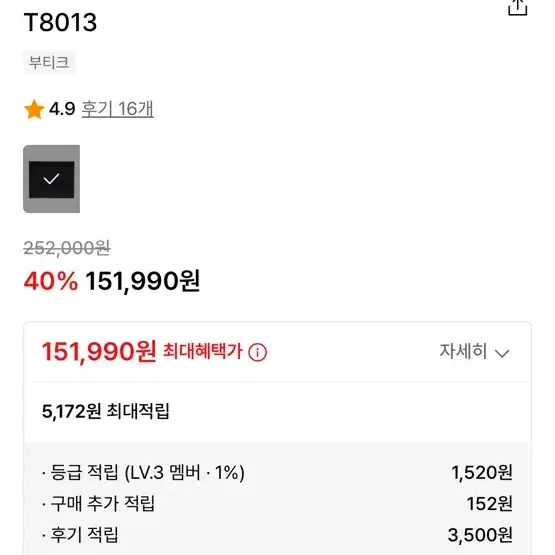Open the 후기 16개 reviews link
Screen dimensions: 555x555
pos(118,109)
